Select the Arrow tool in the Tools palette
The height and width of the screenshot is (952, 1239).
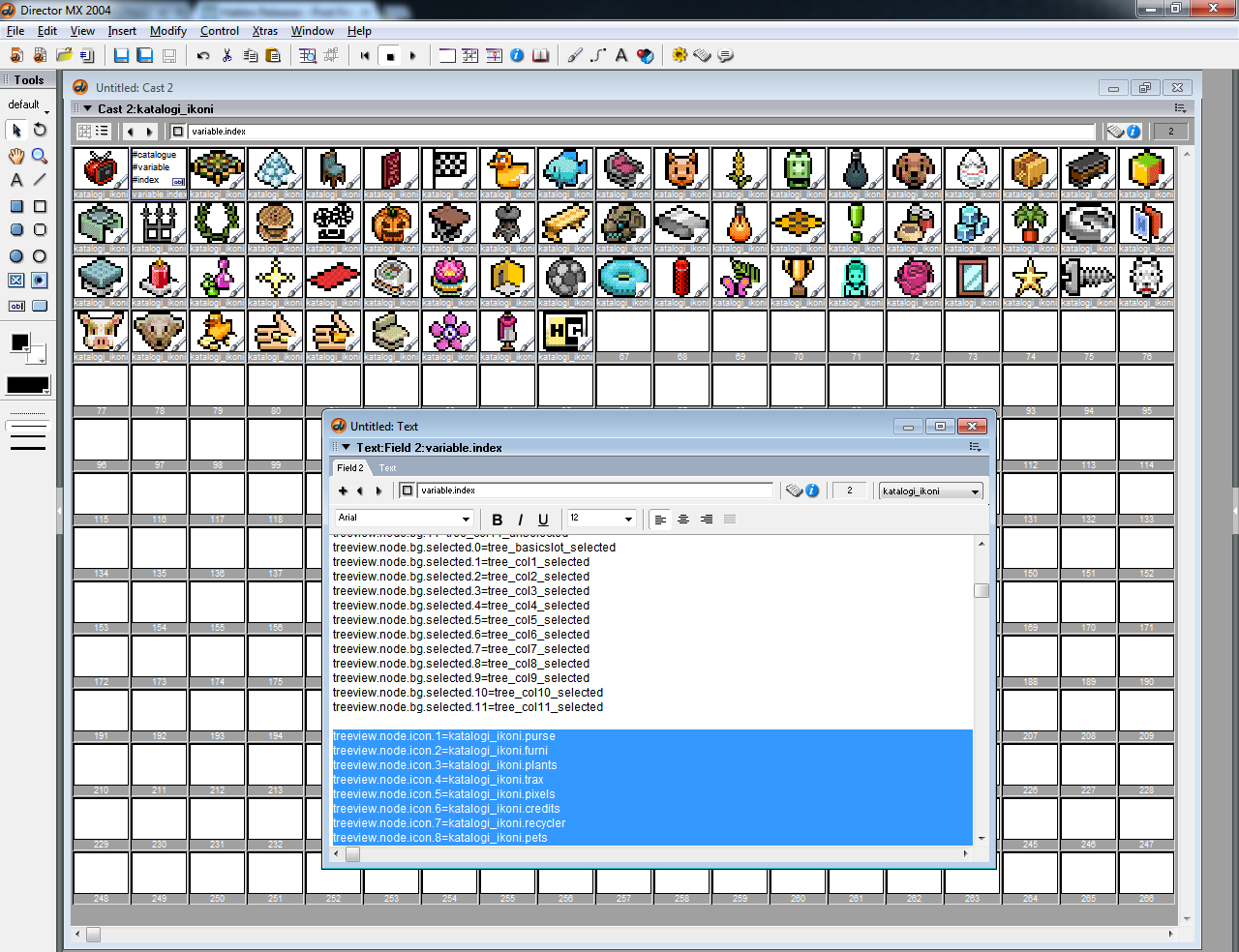pyautogui.click(x=15, y=130)
